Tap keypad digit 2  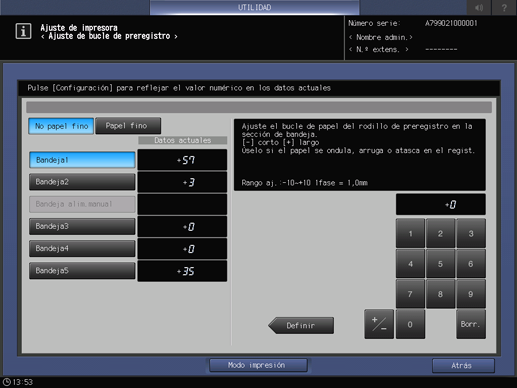[440, 233]
